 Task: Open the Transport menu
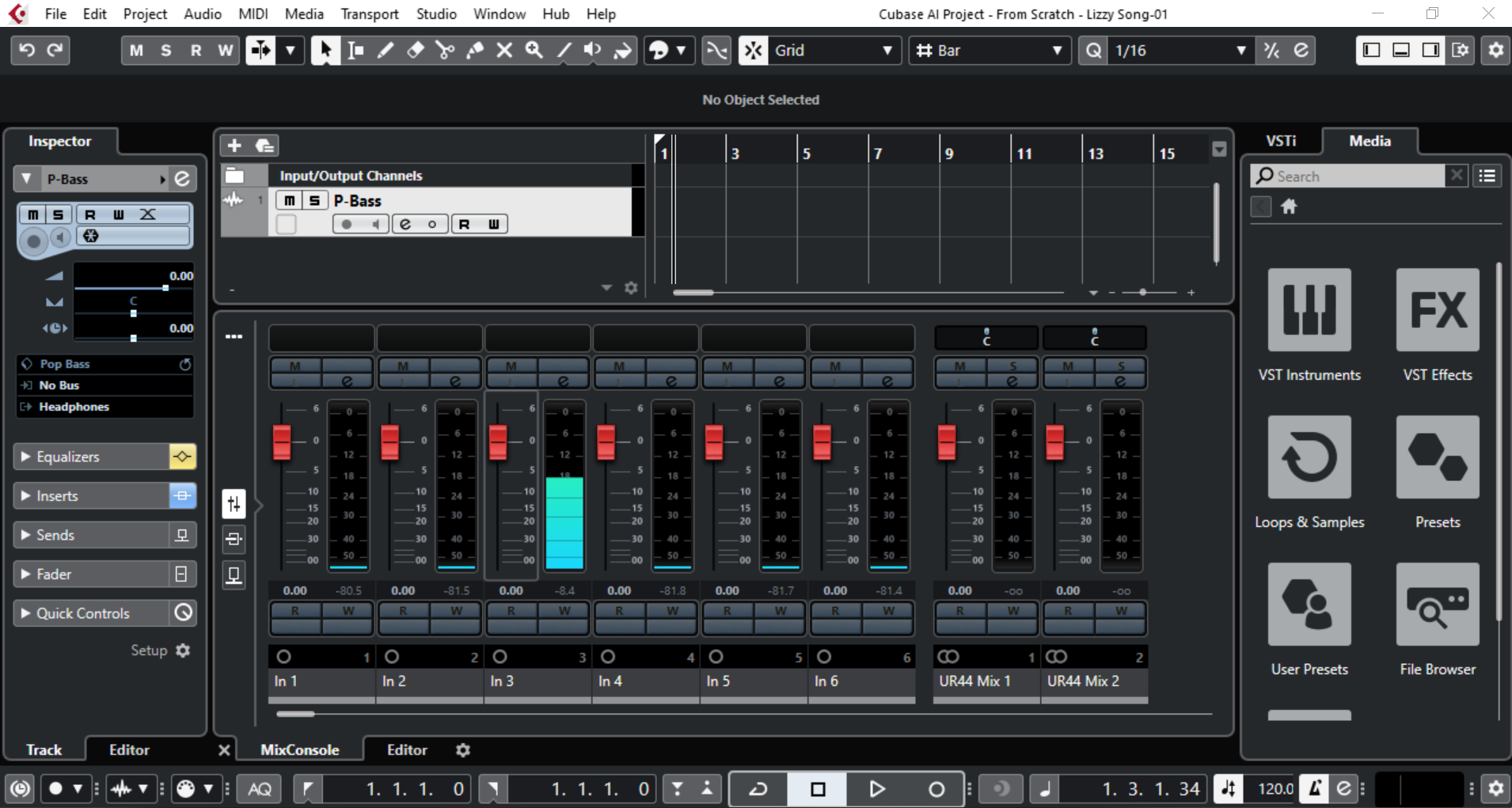(370, 14)
